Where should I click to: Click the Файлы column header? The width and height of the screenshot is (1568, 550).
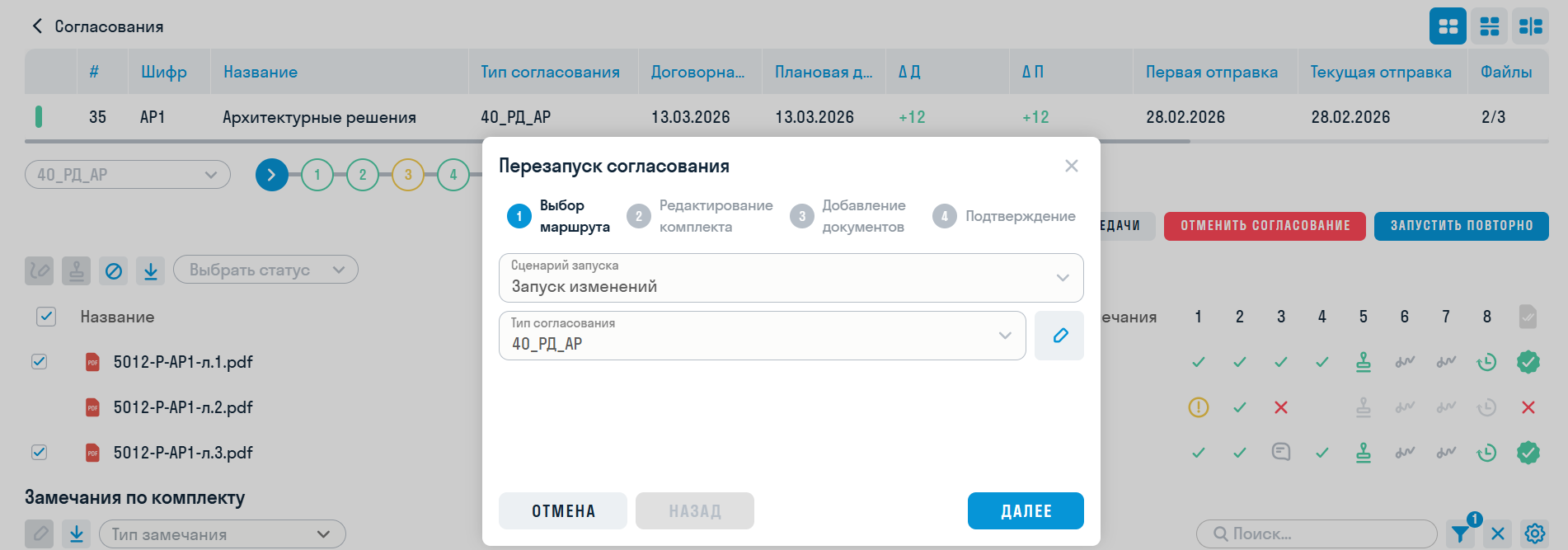tap(1506, 72)
